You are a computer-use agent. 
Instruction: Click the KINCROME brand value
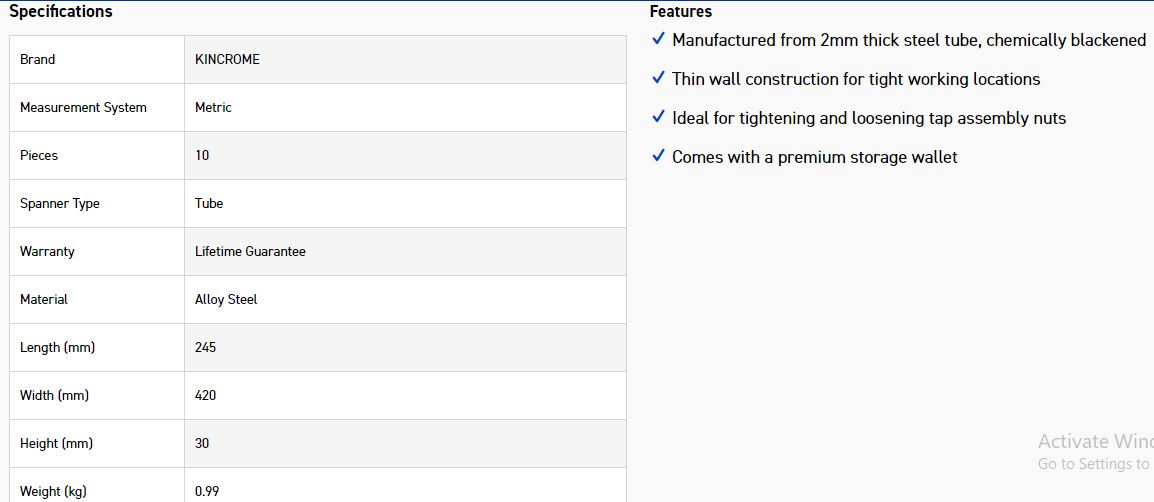(x=227, y=60)
